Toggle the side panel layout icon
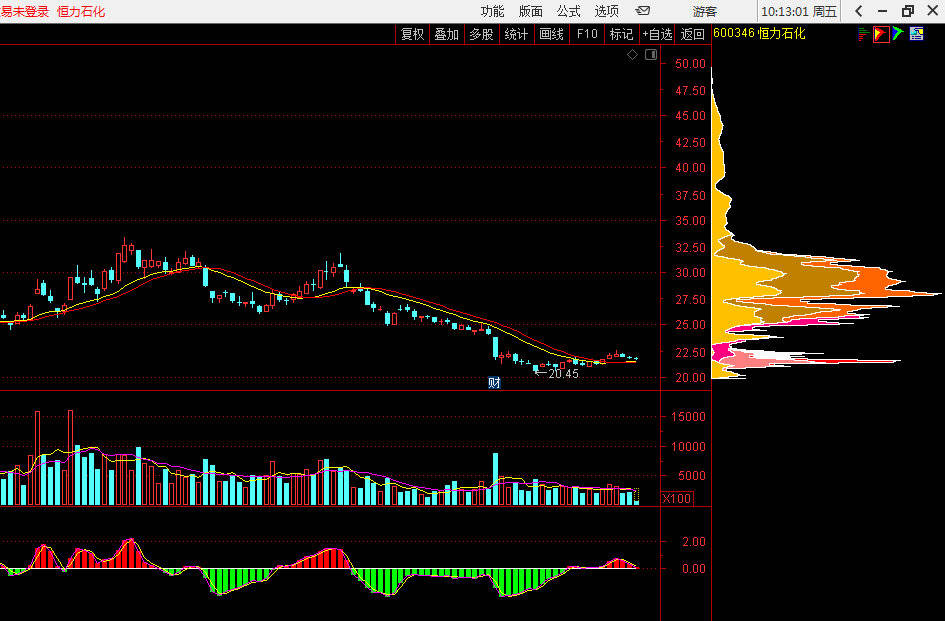This screenshot has height=621, width=945. 651,54
